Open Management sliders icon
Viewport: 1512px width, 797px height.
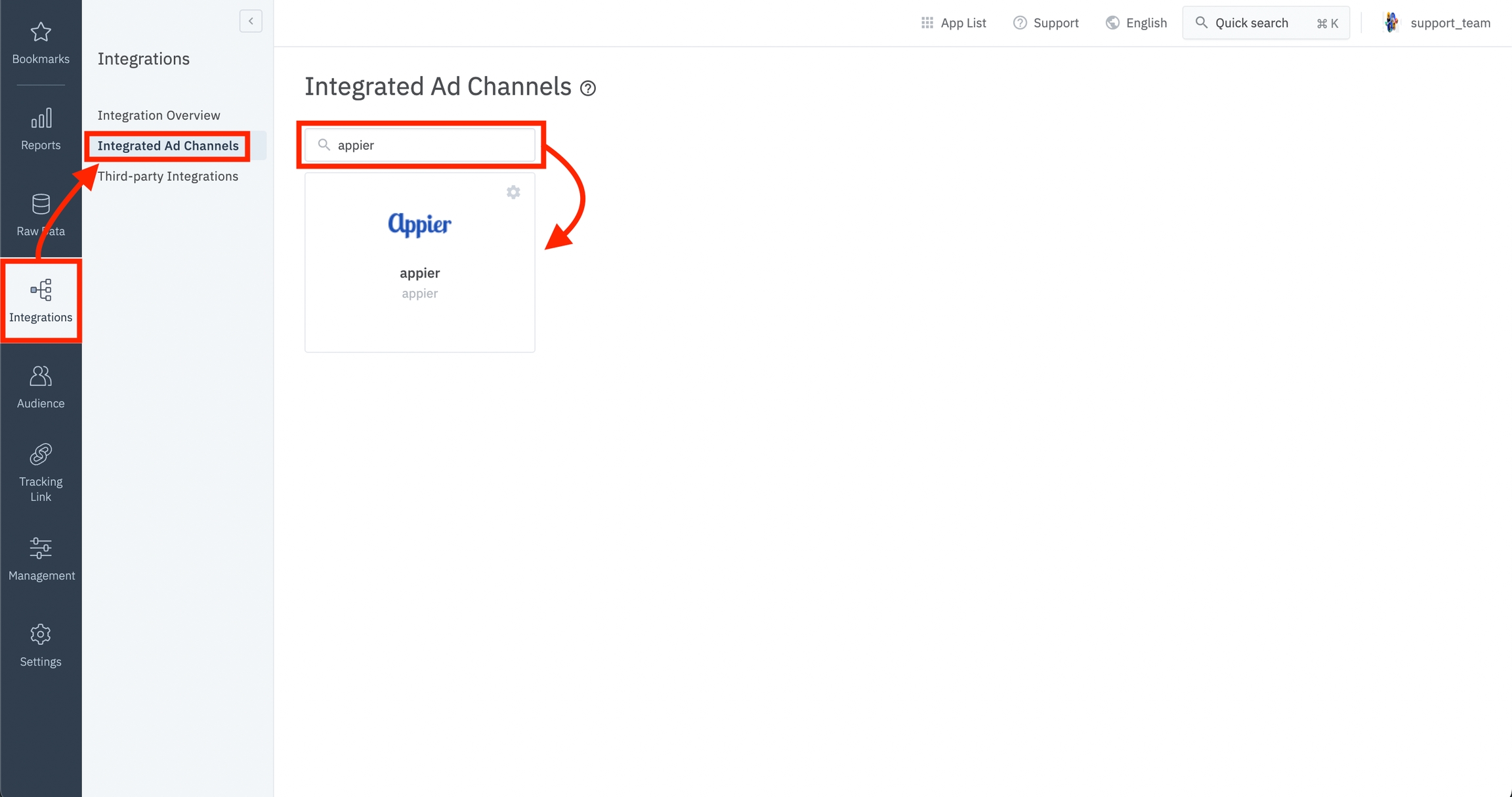[x=41, y=549]
